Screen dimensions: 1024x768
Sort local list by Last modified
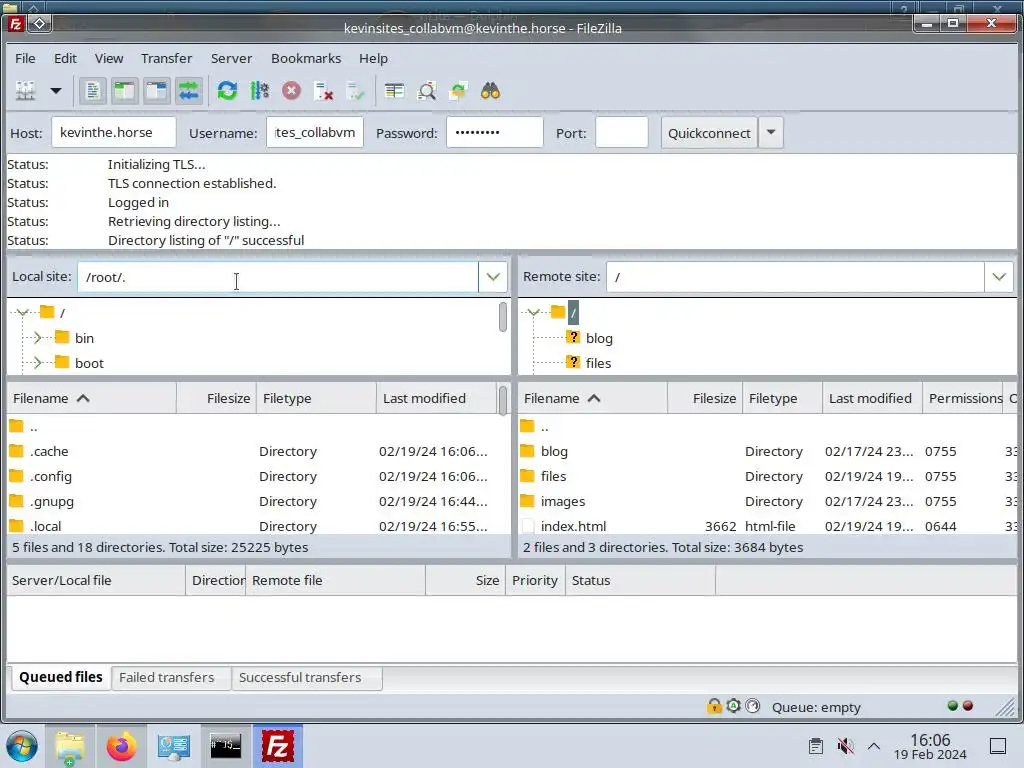click(436, 398)
